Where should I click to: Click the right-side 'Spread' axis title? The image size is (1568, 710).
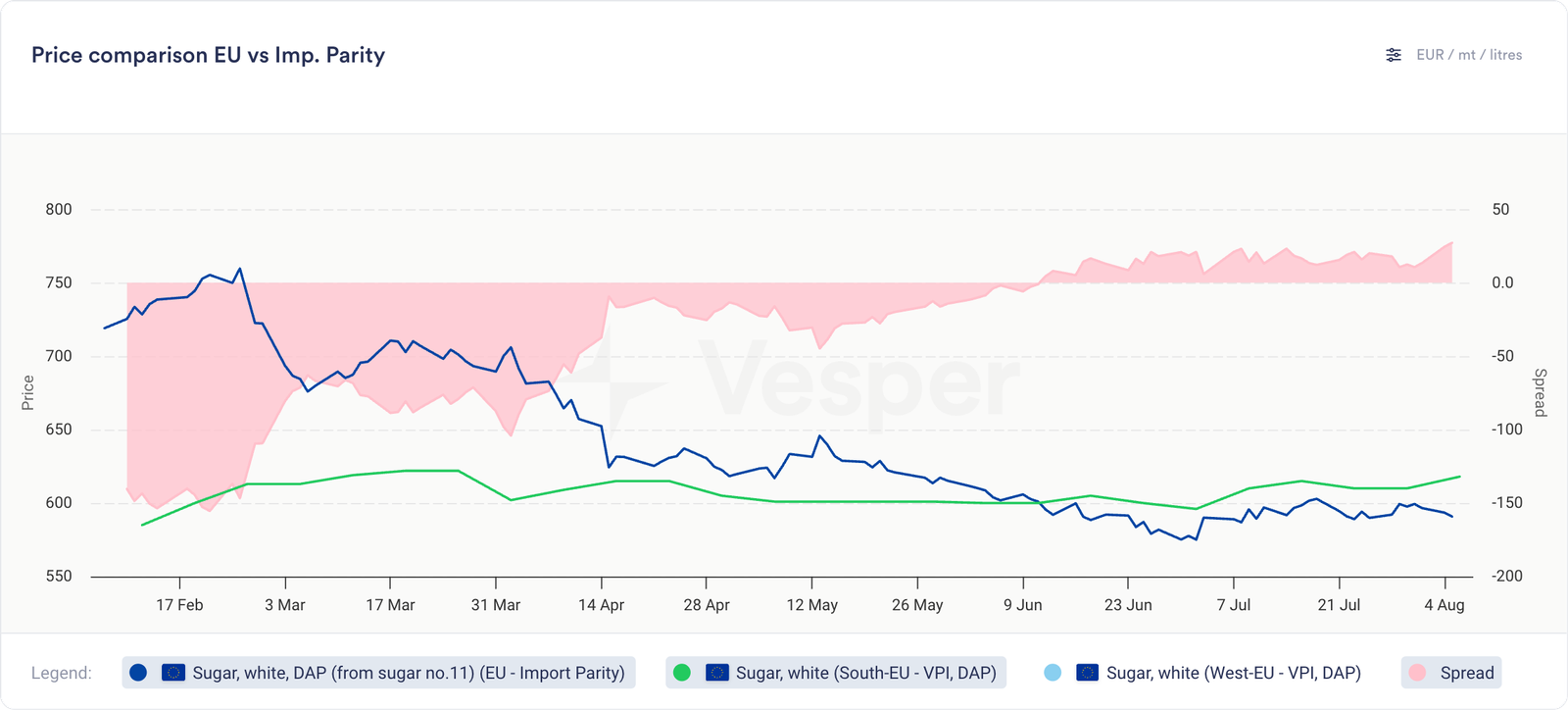point(1540,392)
